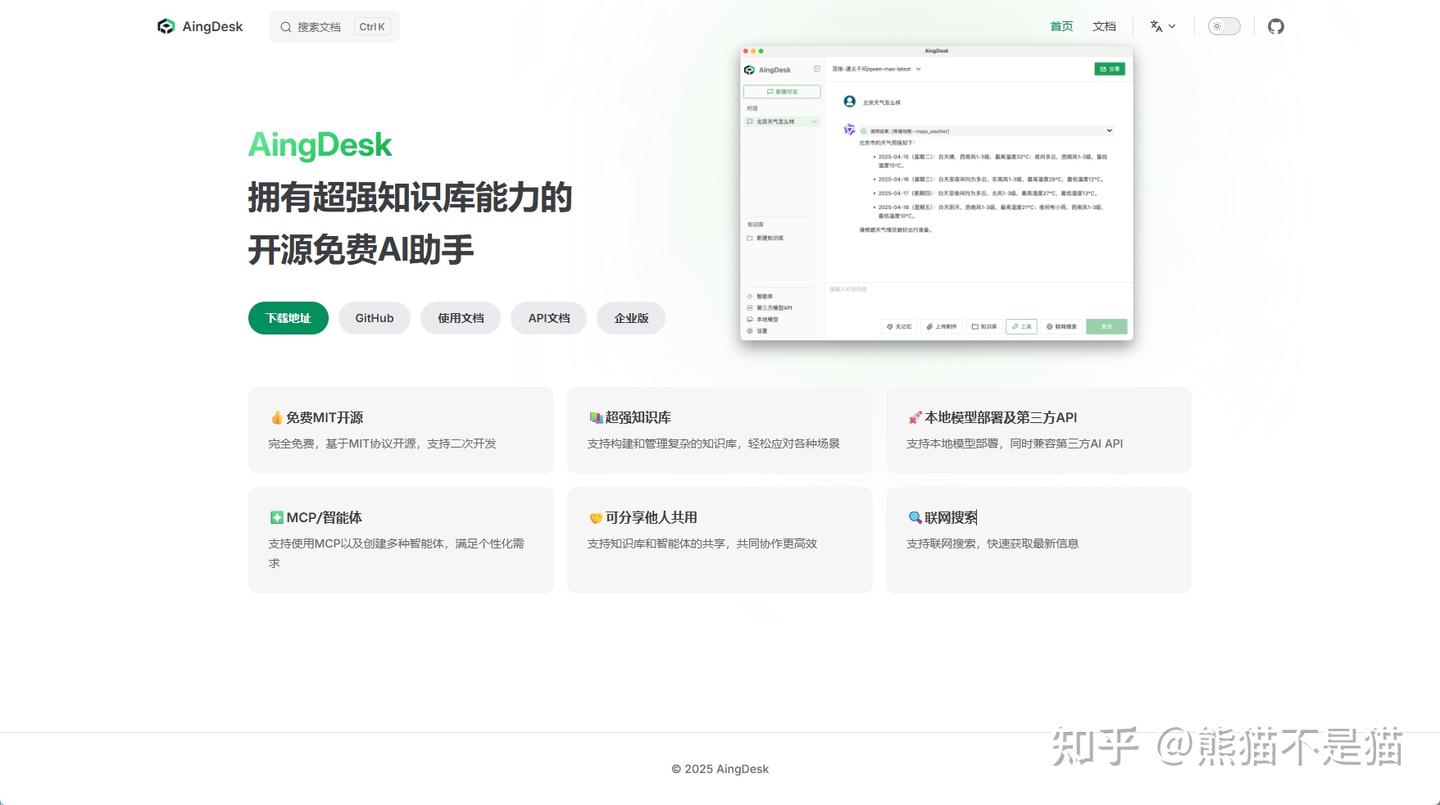This screenshot has height=805, width=1440.
Task: Open 第三方模型API from the sidebar
Action: click(768, 307)
